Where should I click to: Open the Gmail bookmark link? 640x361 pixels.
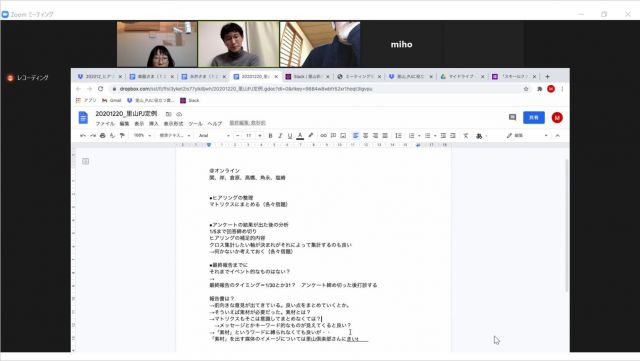[112, 100]
